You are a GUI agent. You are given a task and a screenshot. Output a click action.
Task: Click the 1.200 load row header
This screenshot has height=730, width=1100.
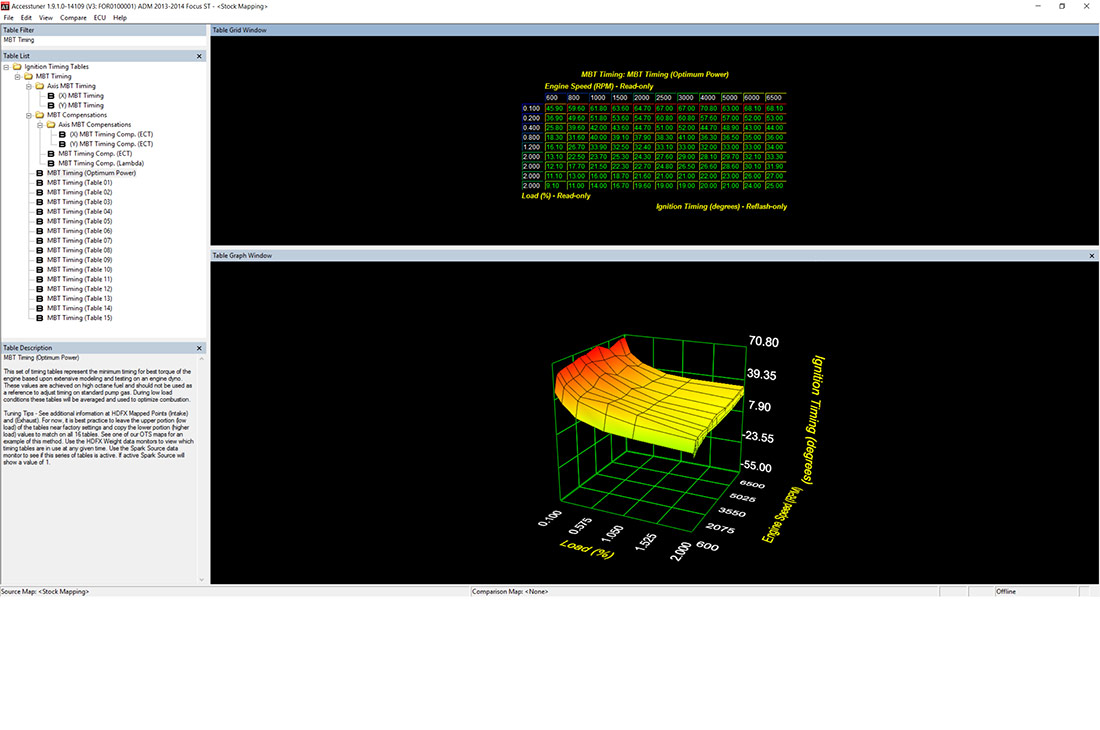(x=532, y=147)
